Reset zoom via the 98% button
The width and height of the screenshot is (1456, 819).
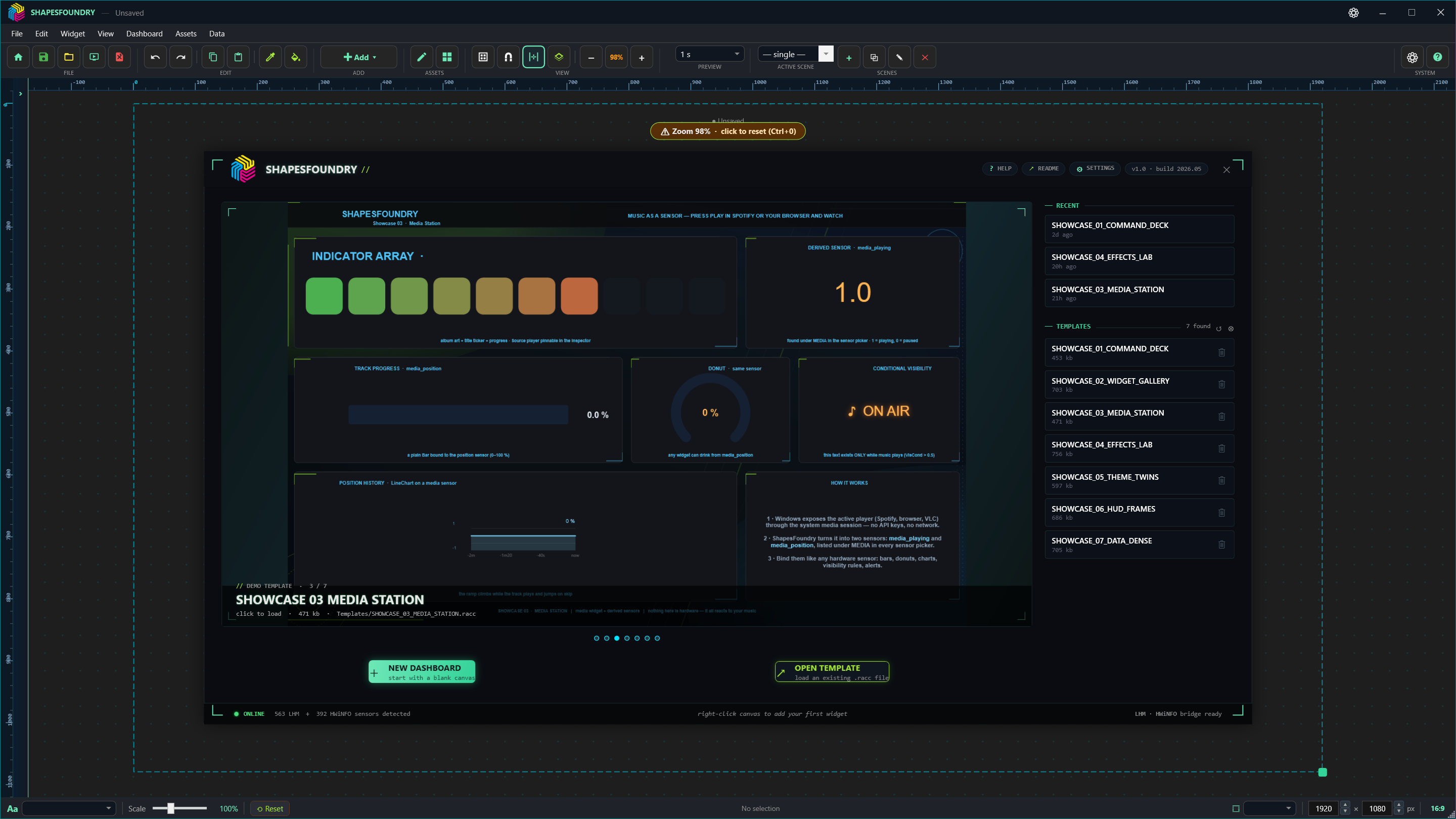[616, 58]
